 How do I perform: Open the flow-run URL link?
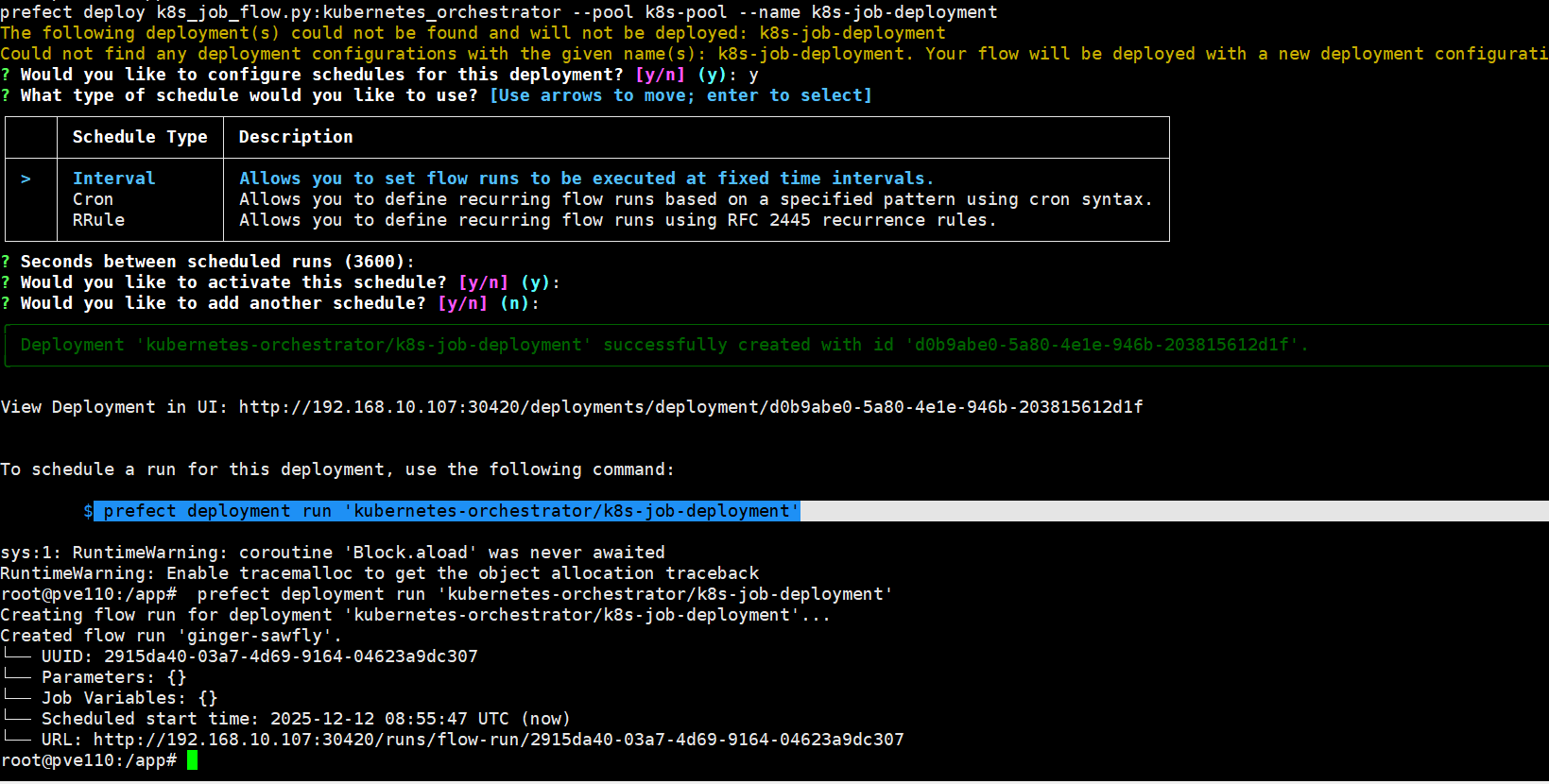(499, 740)
